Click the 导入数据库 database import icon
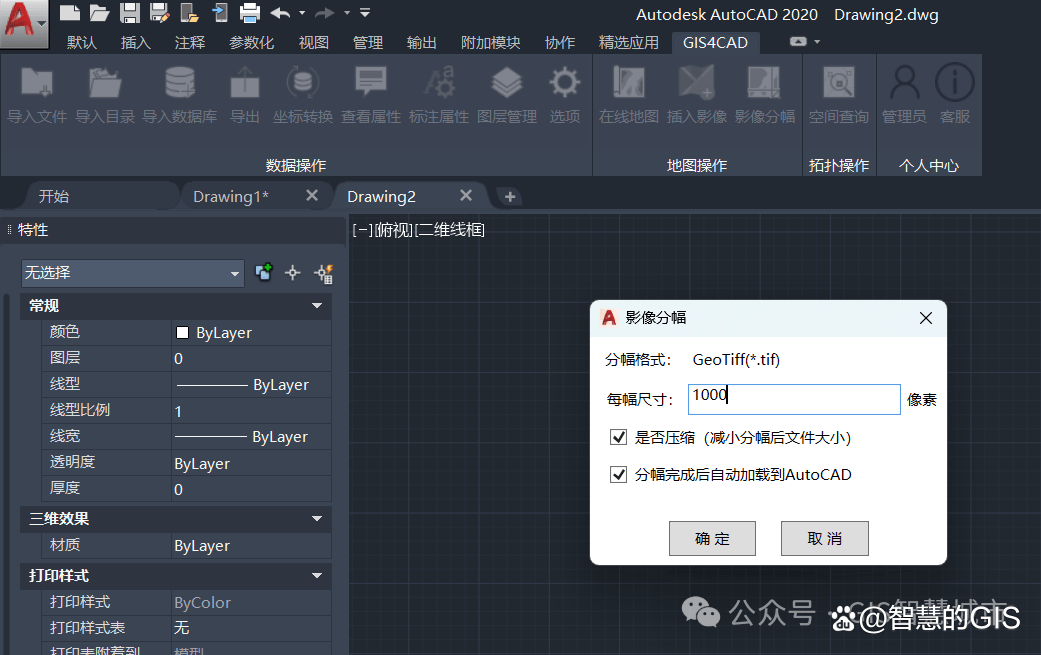1041x655 pixels. 179,84
